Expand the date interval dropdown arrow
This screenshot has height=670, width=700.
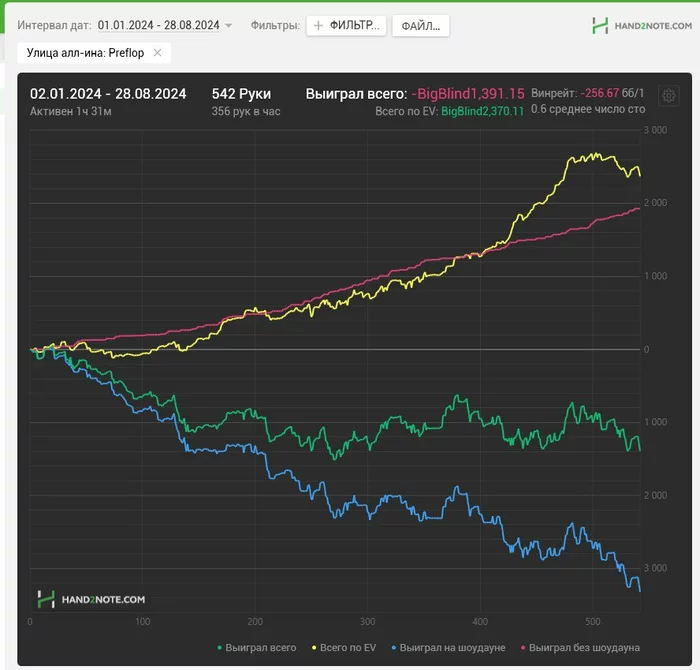coord(229,25)
